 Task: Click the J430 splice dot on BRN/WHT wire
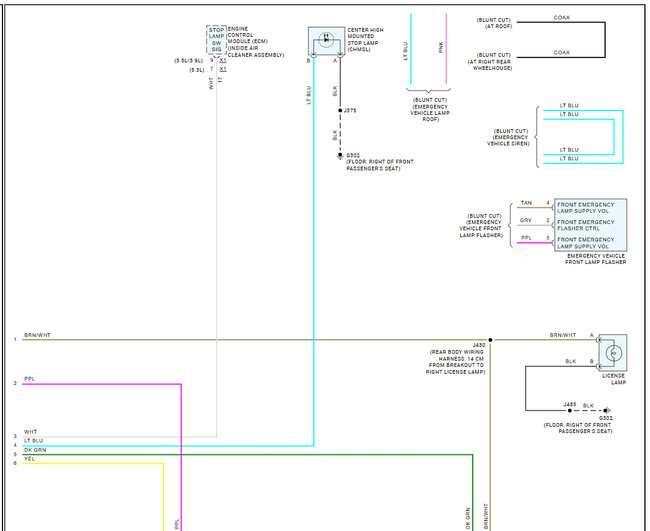click(490, 340)
